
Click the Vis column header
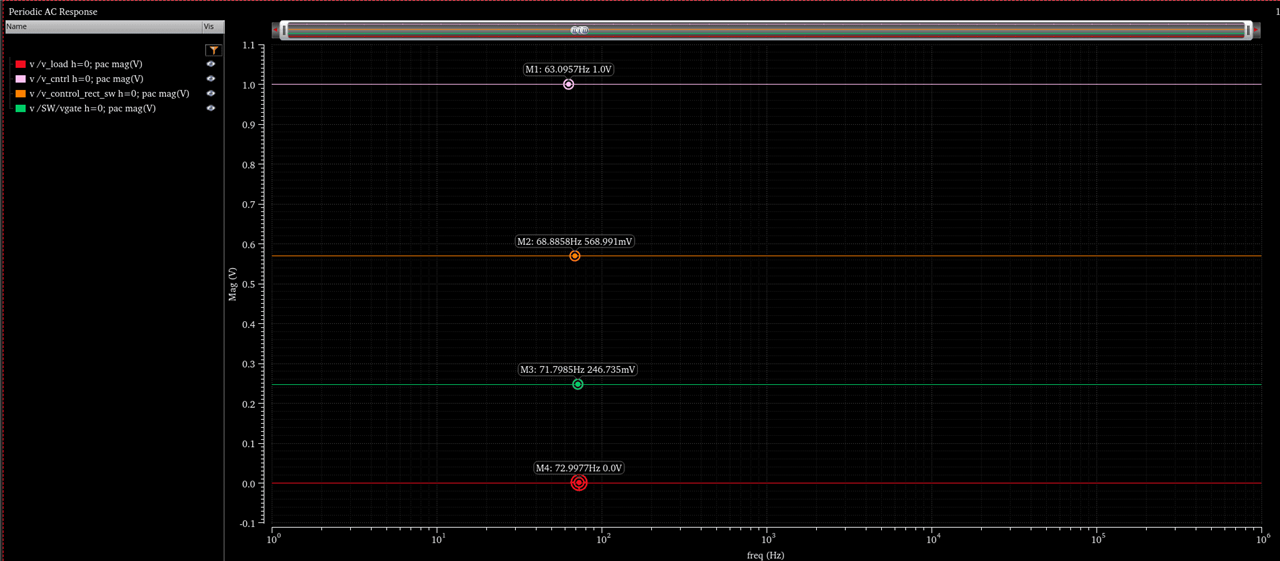coord(208,26)
